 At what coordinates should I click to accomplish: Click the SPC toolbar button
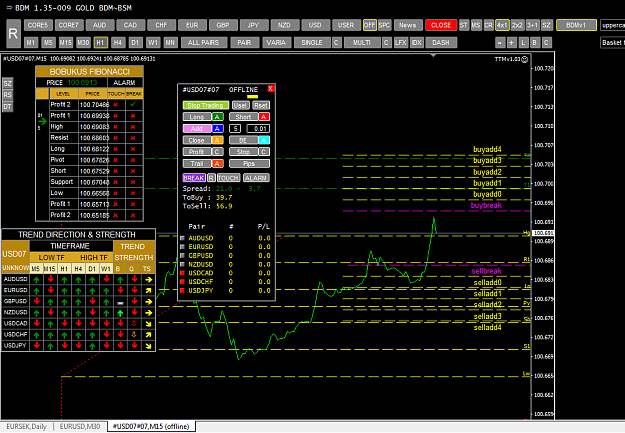pos(384,25)
